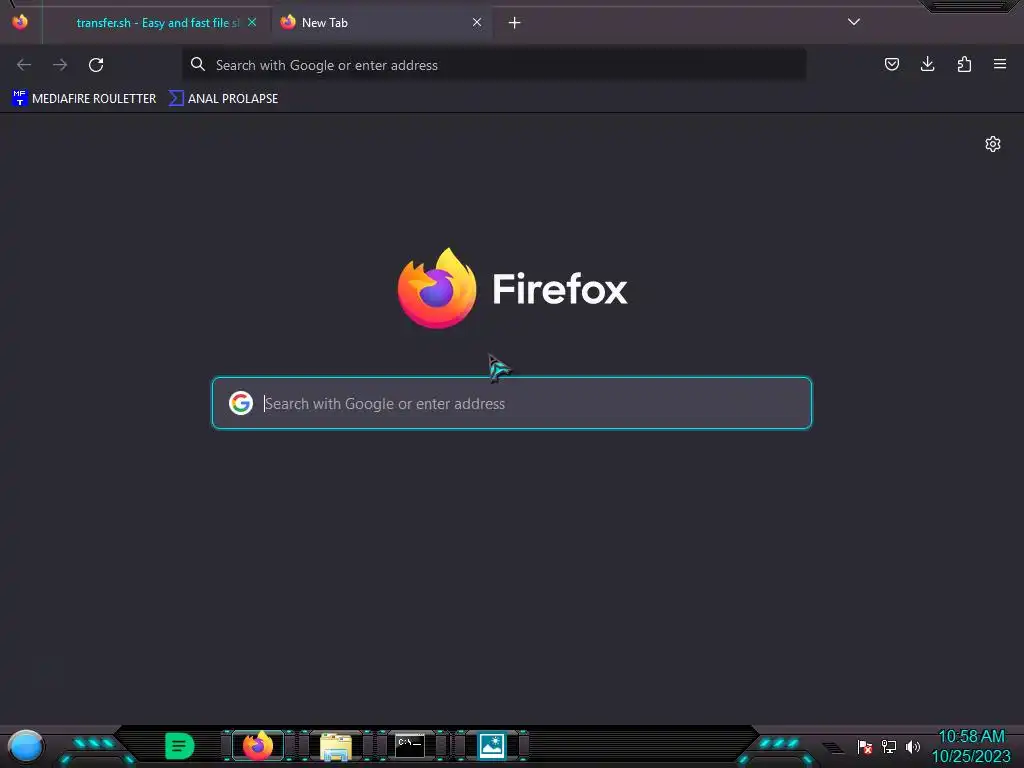1024x768 pixels.
Task: Open a new tab with plus button
Action: point(515,23)
